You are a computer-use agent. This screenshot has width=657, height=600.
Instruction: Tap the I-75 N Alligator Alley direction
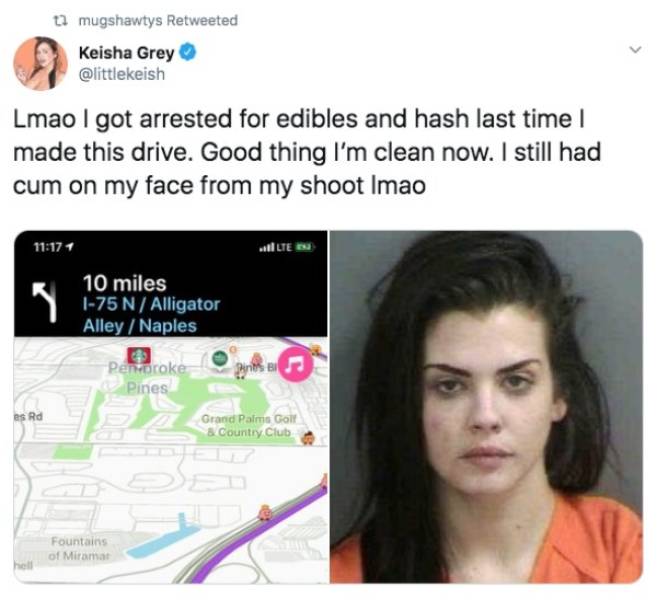click(151, 315)
